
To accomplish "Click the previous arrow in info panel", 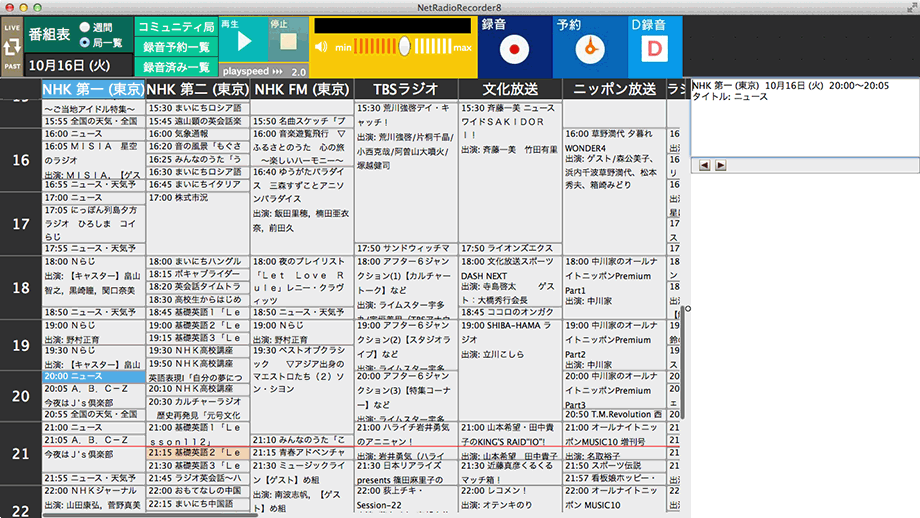I will [x=705, y=165].
